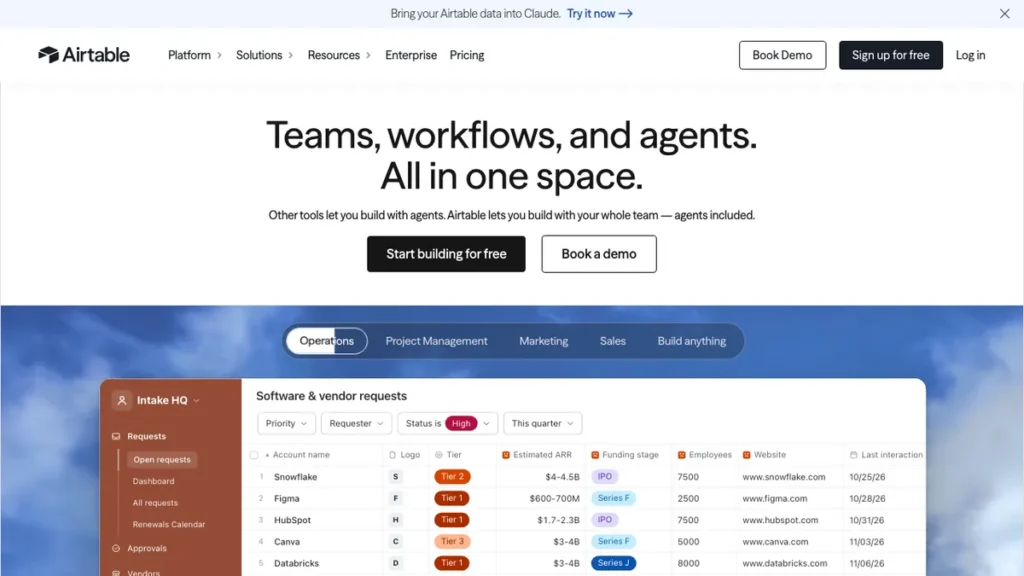The height and width of the screenshot is (576, 1024).
Task: Click the Figma F logo badge
Action: (395, 499)
